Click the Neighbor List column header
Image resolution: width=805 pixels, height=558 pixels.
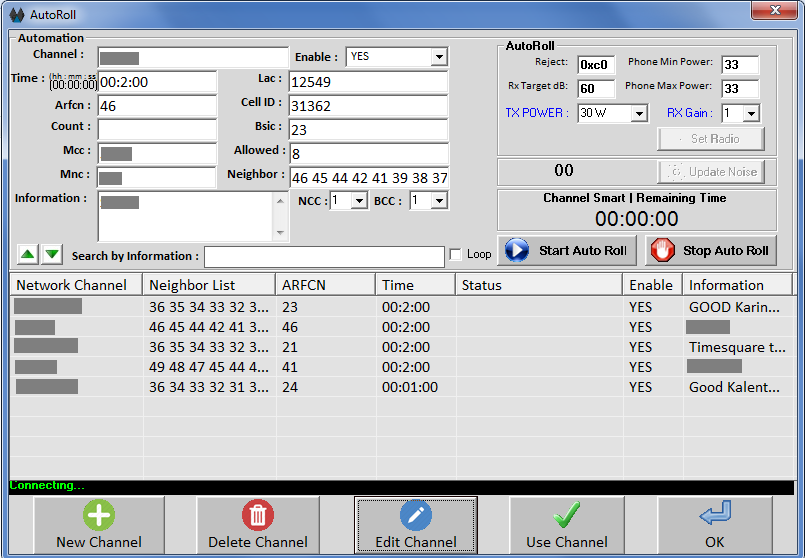coord(206,285)
